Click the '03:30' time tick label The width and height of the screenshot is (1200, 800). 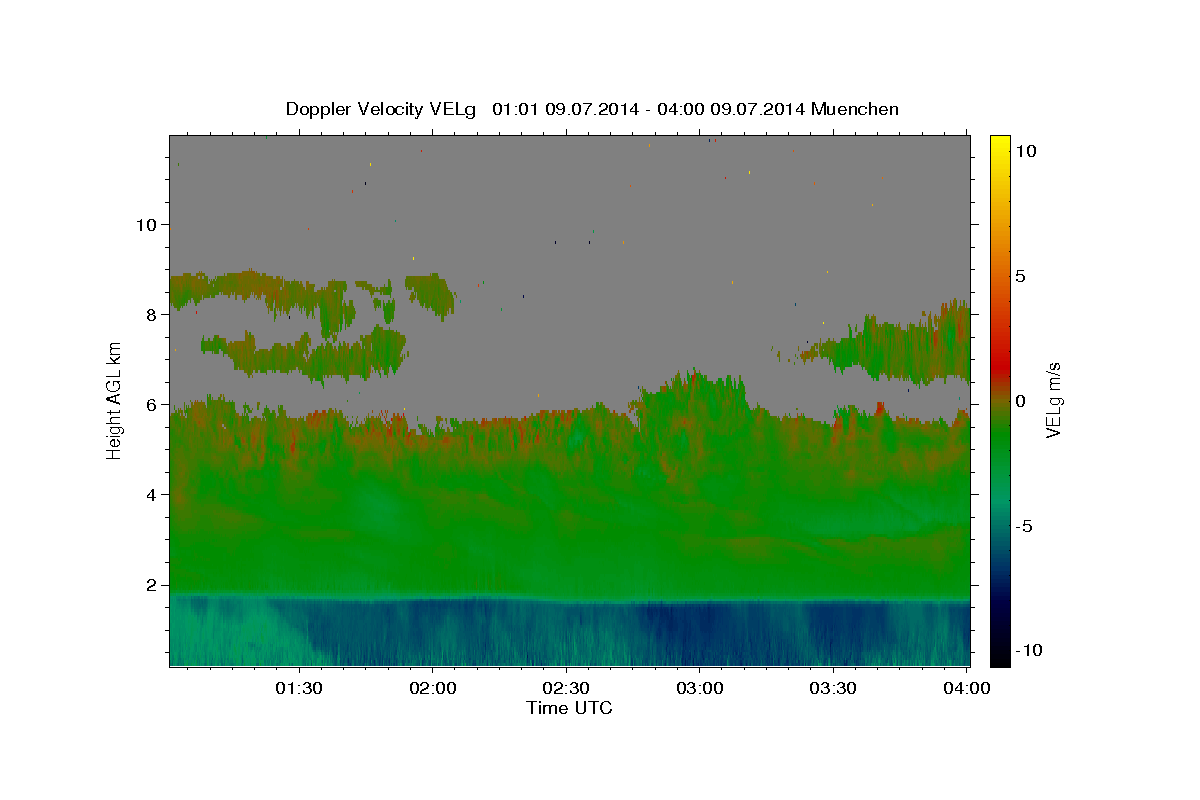point(833,689)
